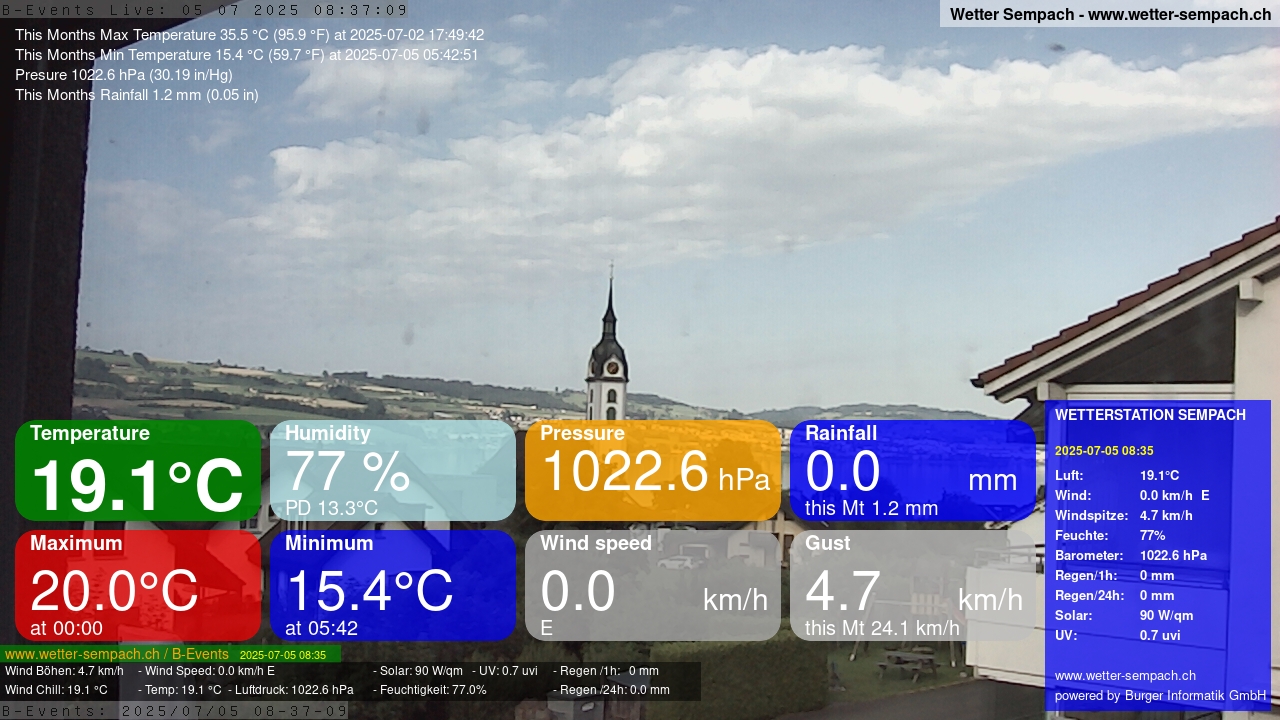Click 'Wind Chill: 19.1 °C' in the bottom strip
Screen dimensions: 1280x720
(x=56, y=690)
